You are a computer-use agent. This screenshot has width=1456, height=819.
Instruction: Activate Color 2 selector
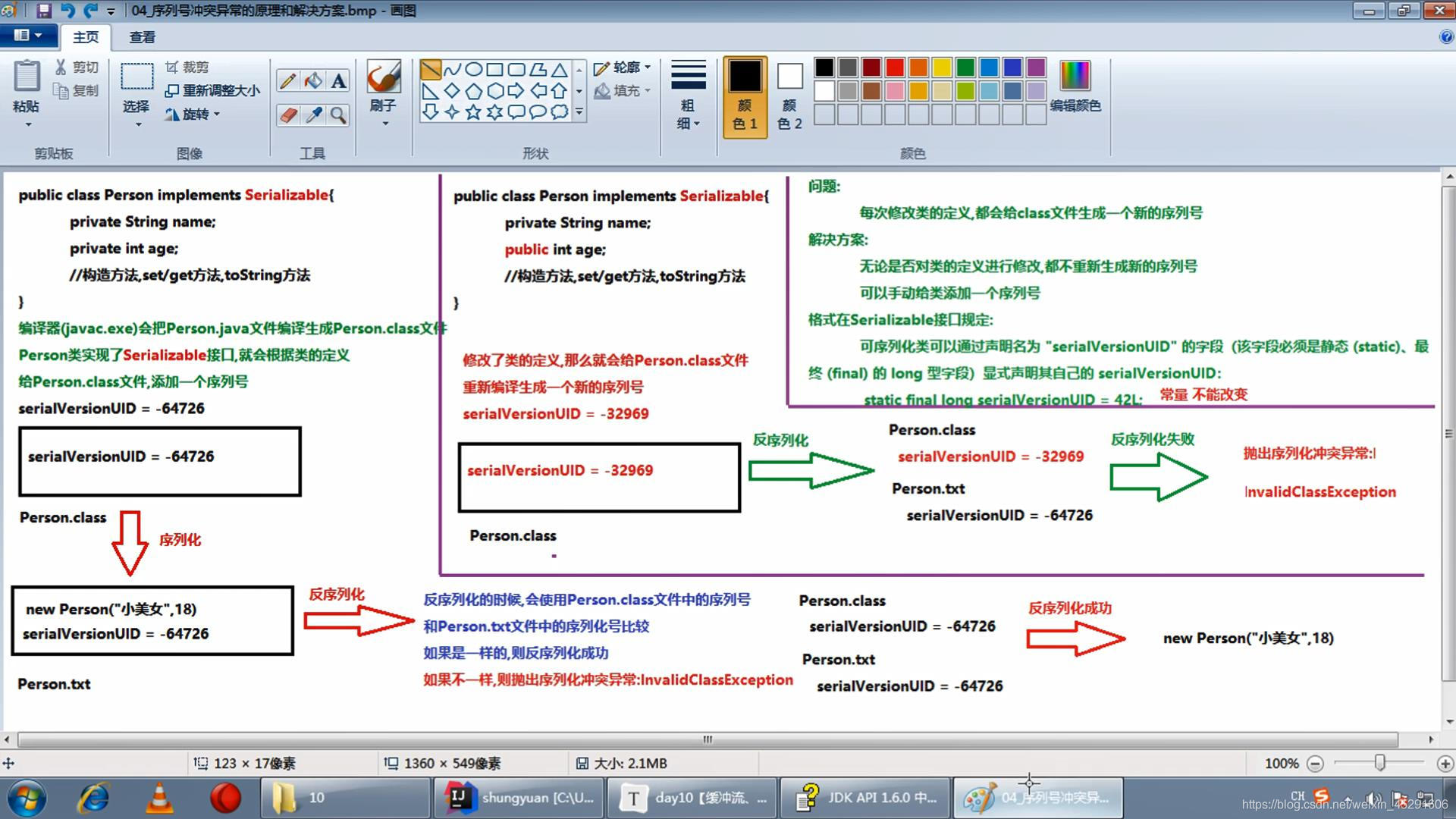tap(789, 96)
